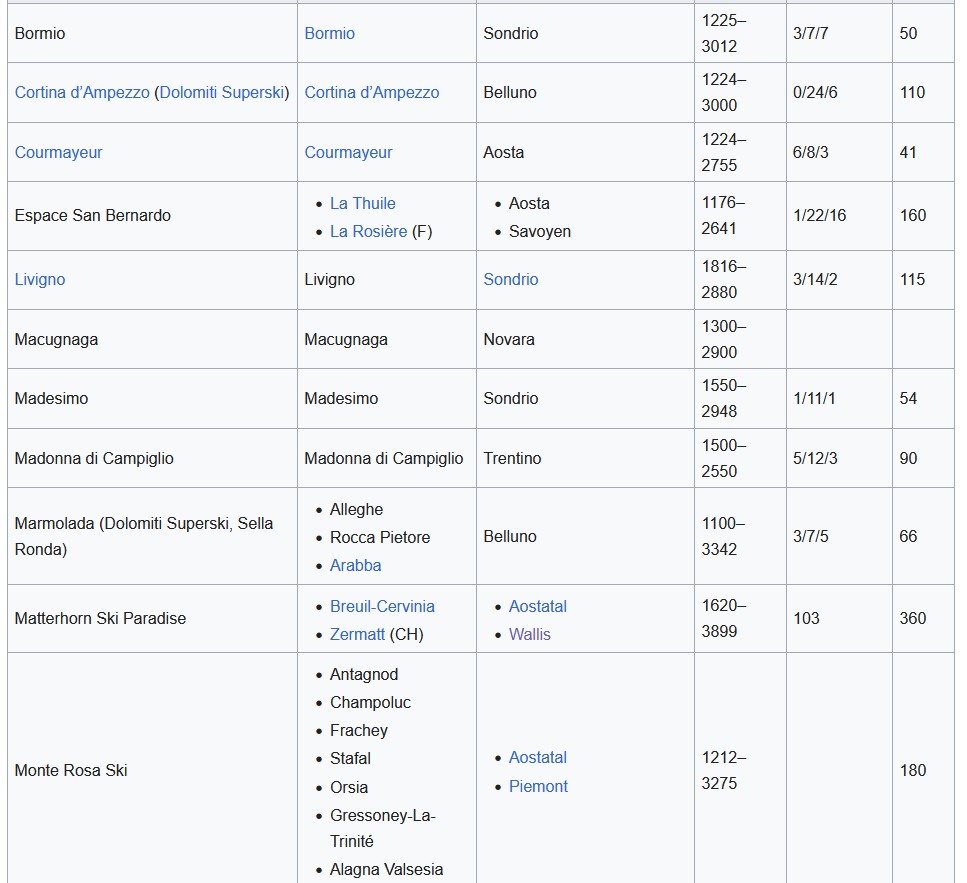The image size is (967, 883).
Task: Select the lift count 3/7/7 in the Bormio row
Action: 810,33
